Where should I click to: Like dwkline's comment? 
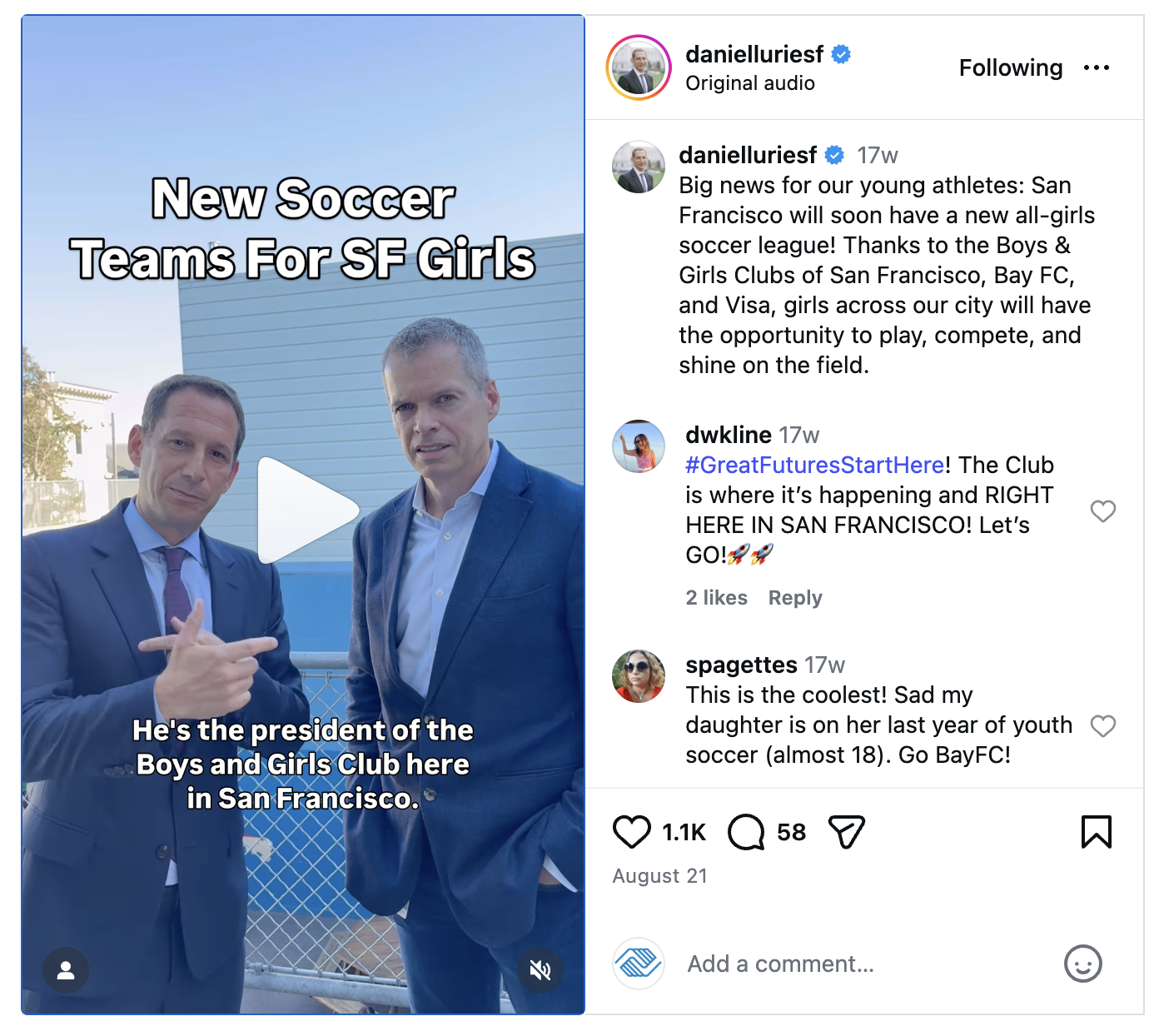[1103, 511]
